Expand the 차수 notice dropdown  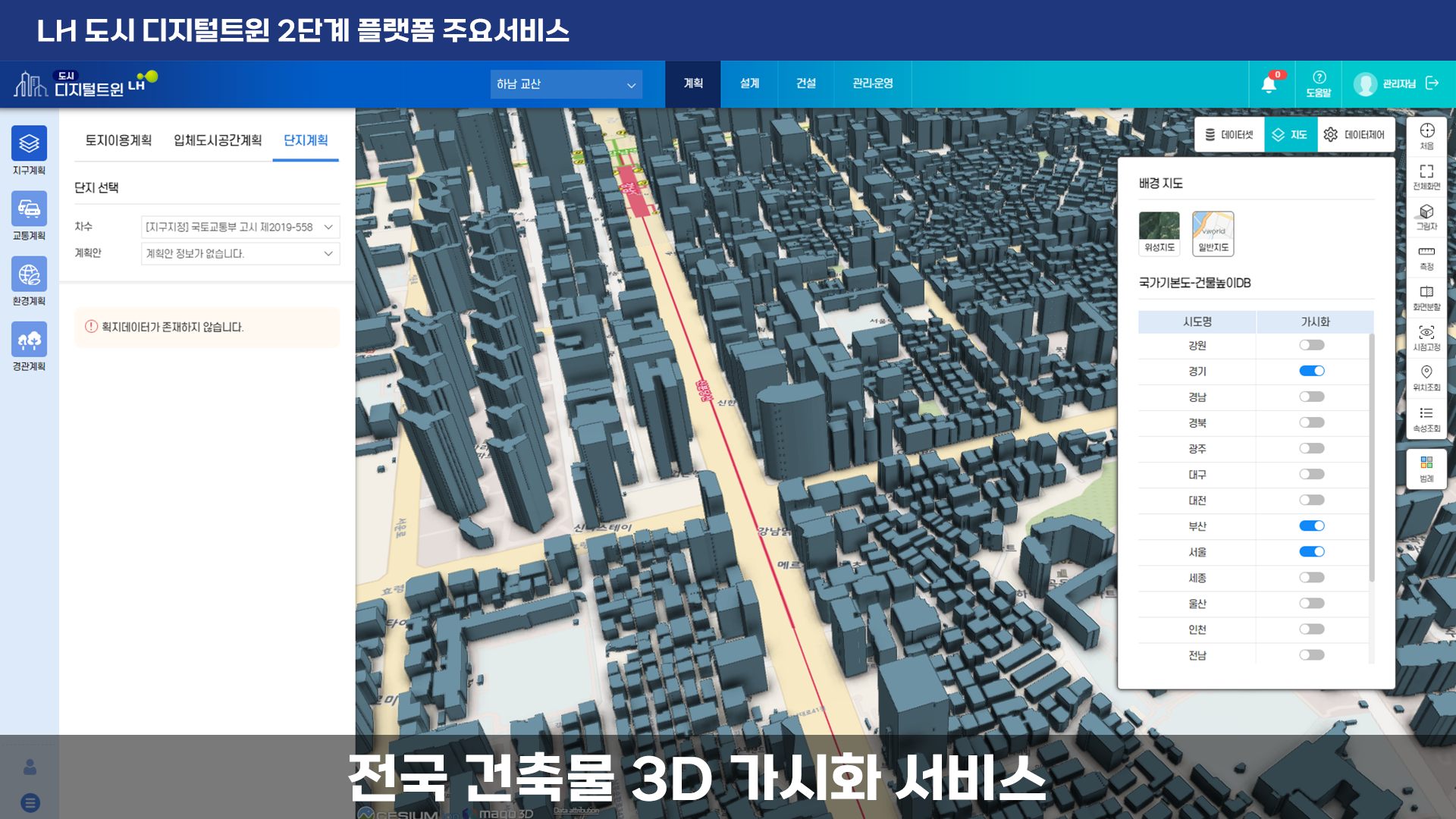click(x=240, y=227)
